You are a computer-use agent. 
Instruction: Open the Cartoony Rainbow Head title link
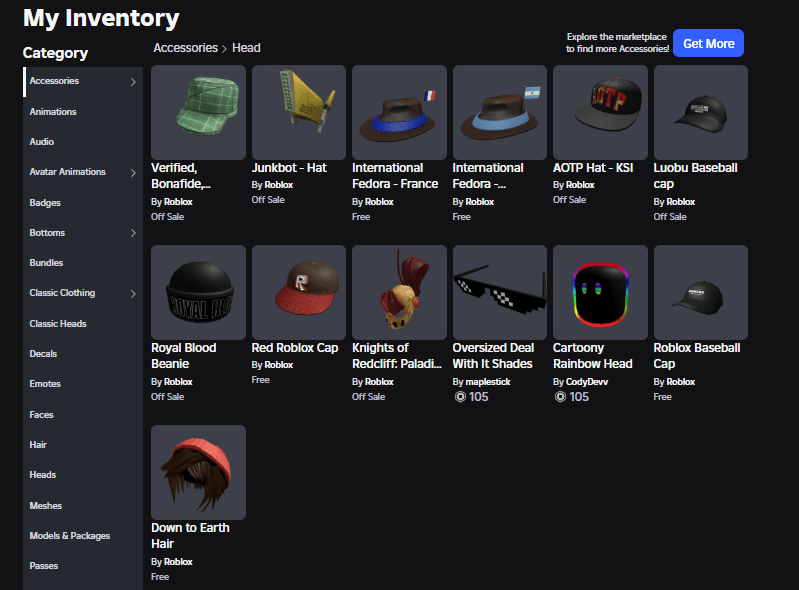593,356
